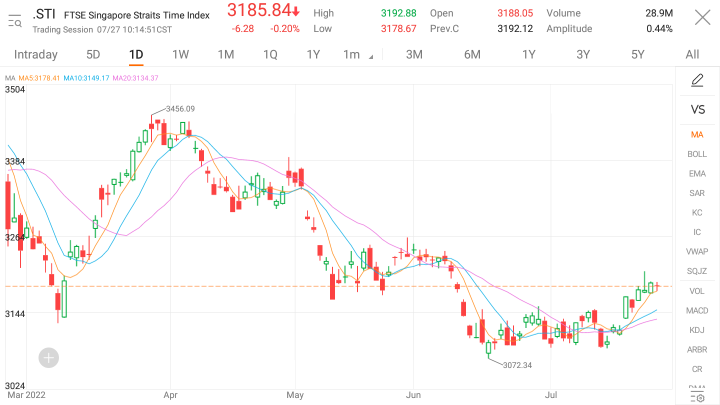The image size is (720, 405).
Task: Select the 1W candlestick period
Action: point(180,55)
